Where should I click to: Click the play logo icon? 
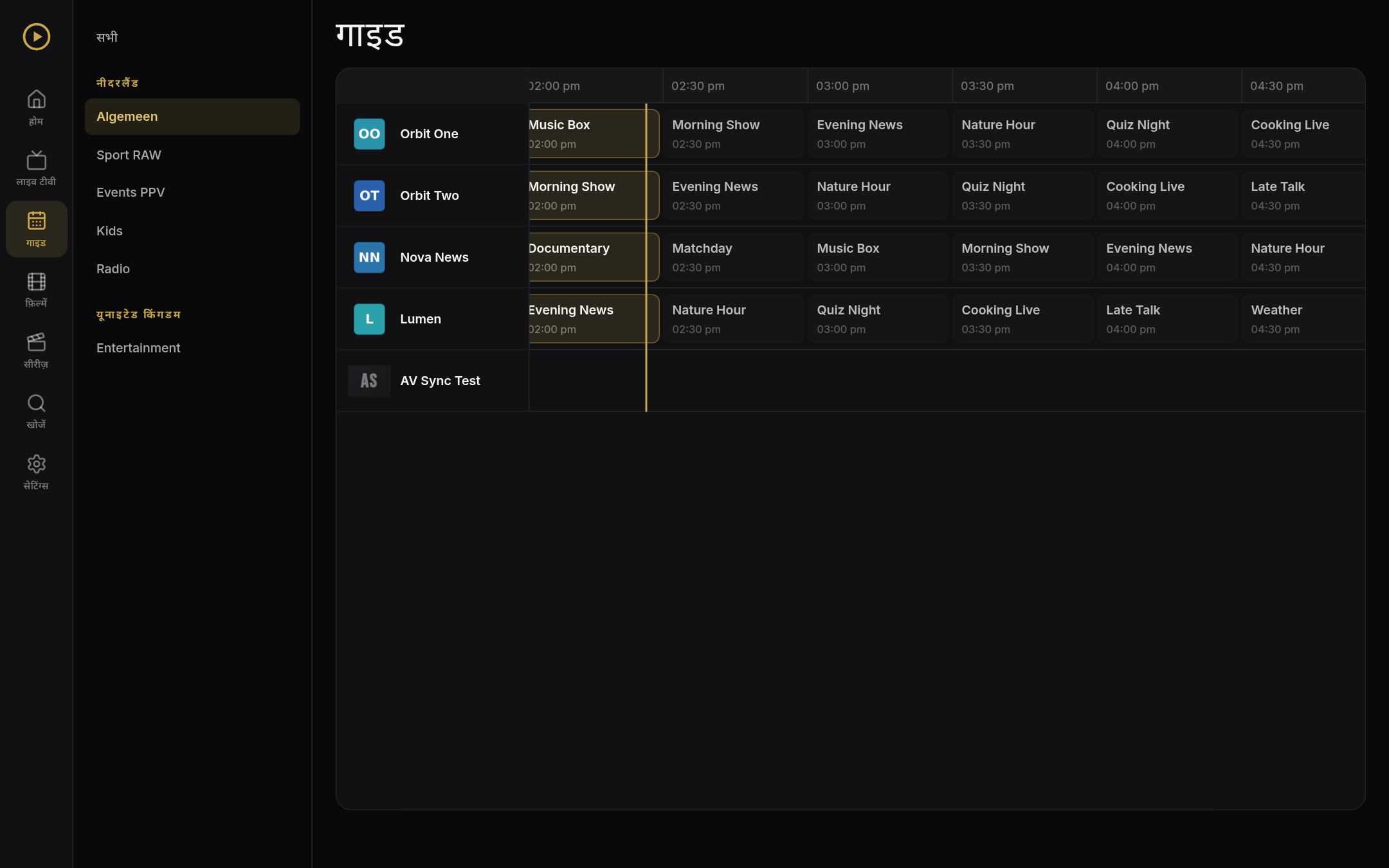(37, 37)
